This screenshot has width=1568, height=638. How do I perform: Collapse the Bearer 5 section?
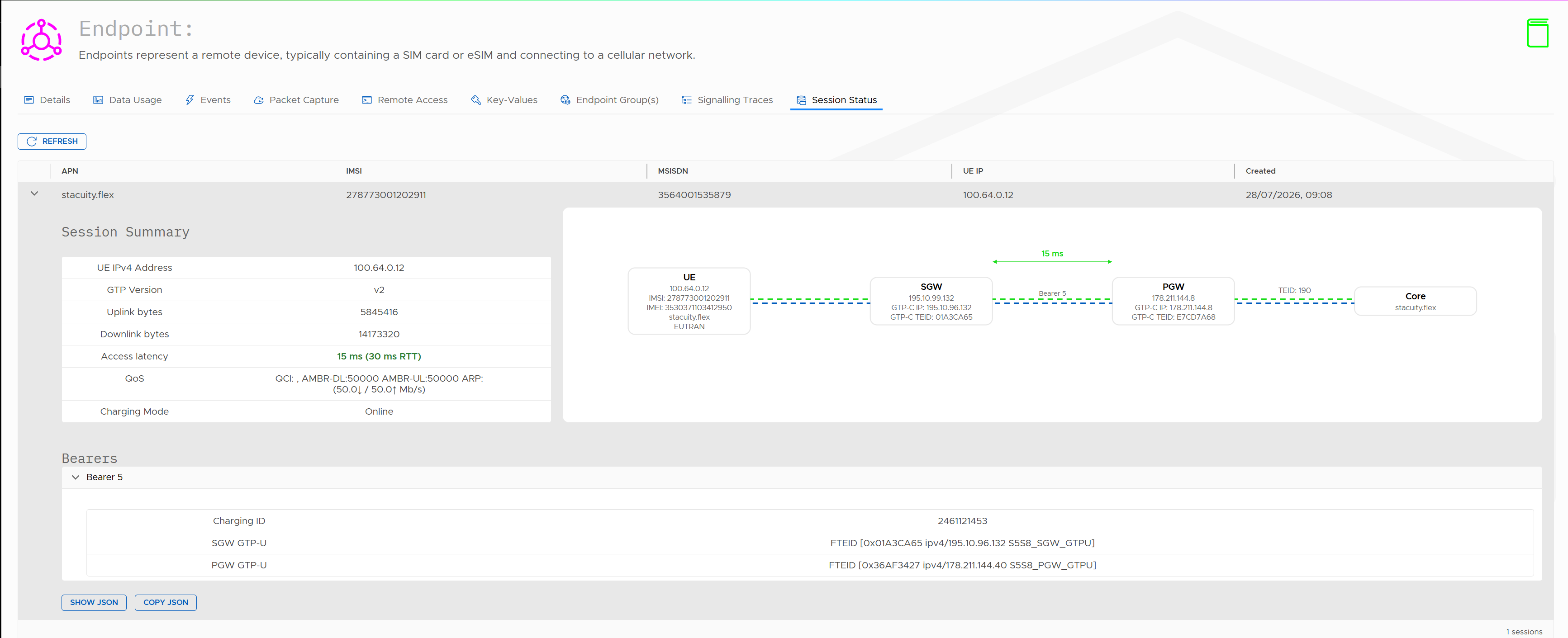coord(76,477)
